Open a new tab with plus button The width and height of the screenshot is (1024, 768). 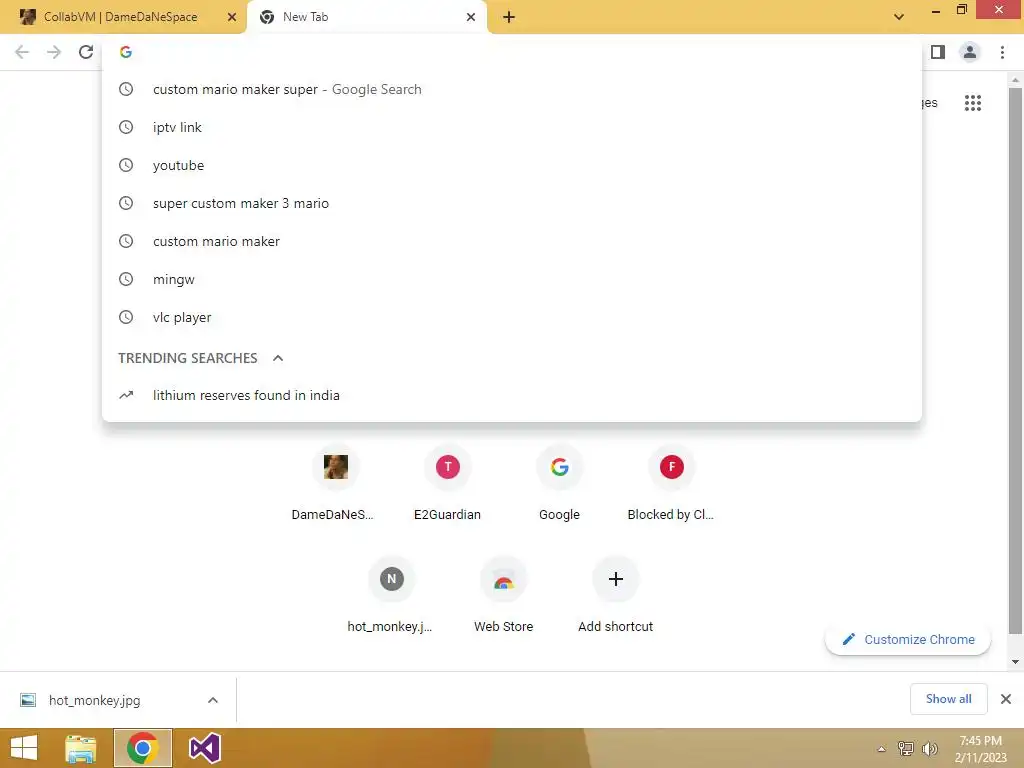point(509,17)
